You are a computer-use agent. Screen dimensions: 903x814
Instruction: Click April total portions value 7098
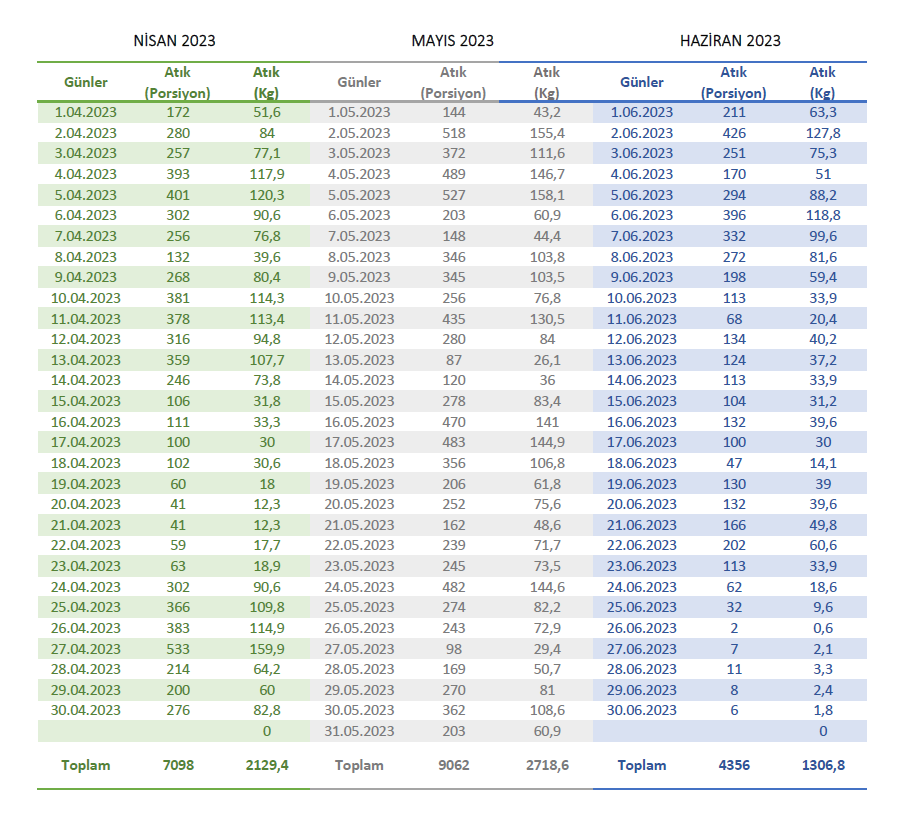[178, 765]
